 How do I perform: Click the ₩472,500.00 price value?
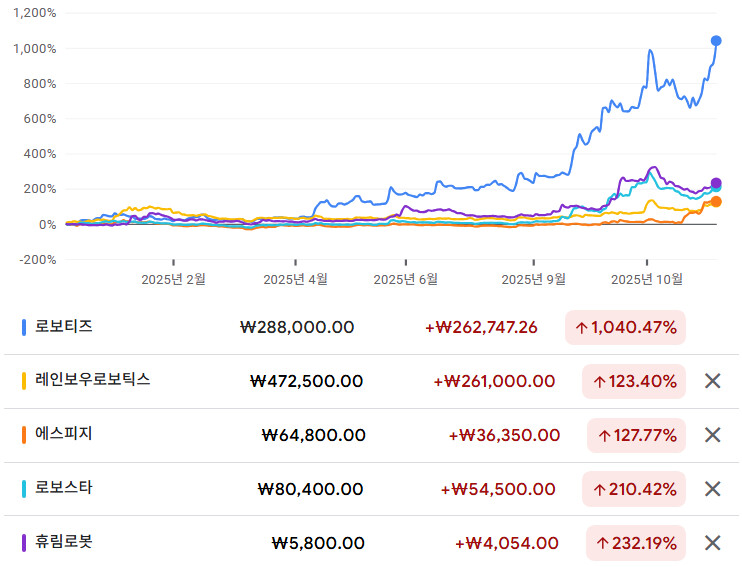point(307,381)
